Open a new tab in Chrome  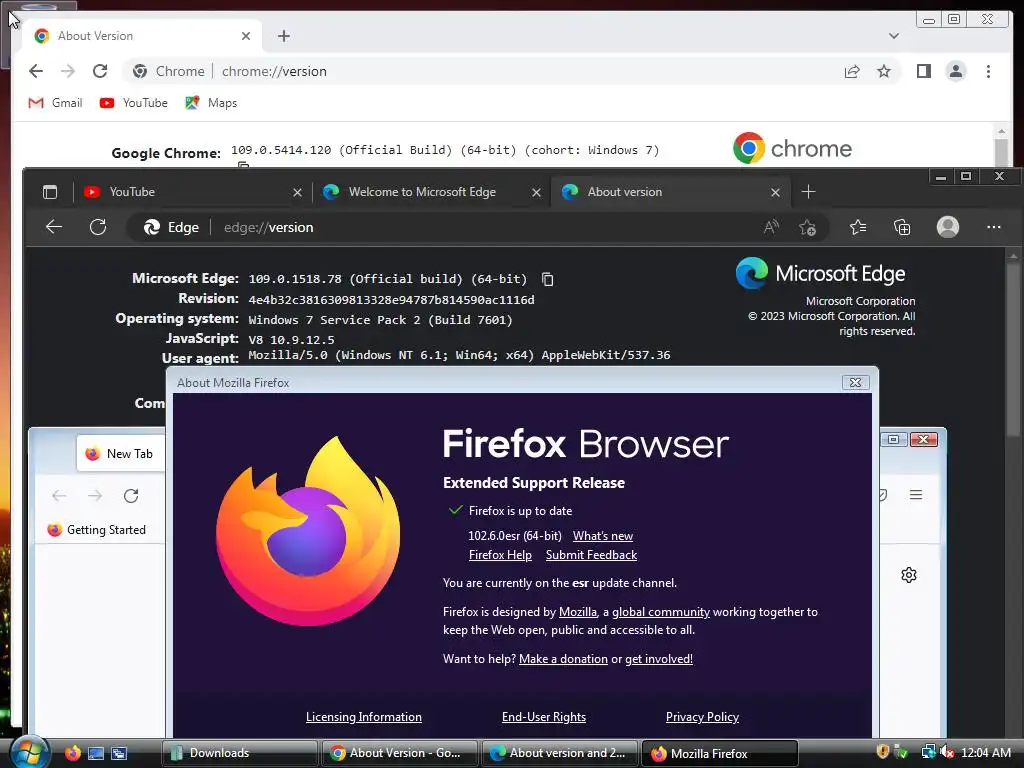pyautogui.click(x=283, y=36)
